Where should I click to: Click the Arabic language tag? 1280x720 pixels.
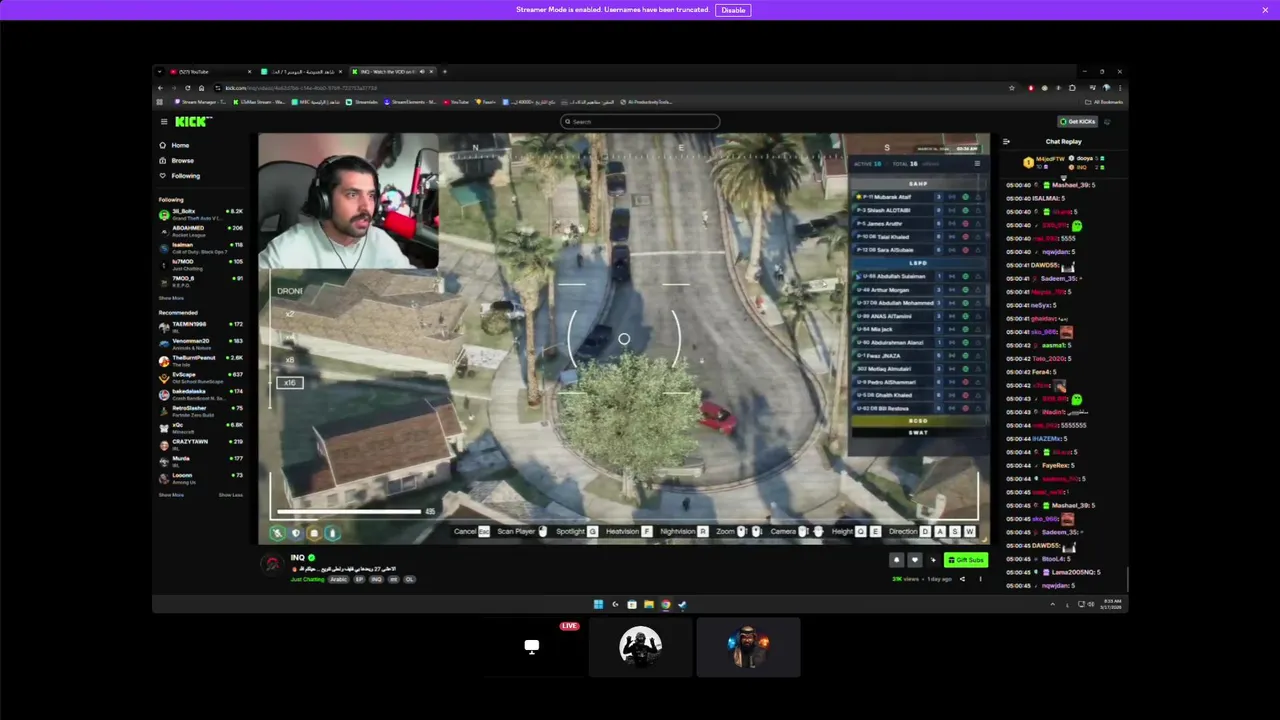pos(338,579)
